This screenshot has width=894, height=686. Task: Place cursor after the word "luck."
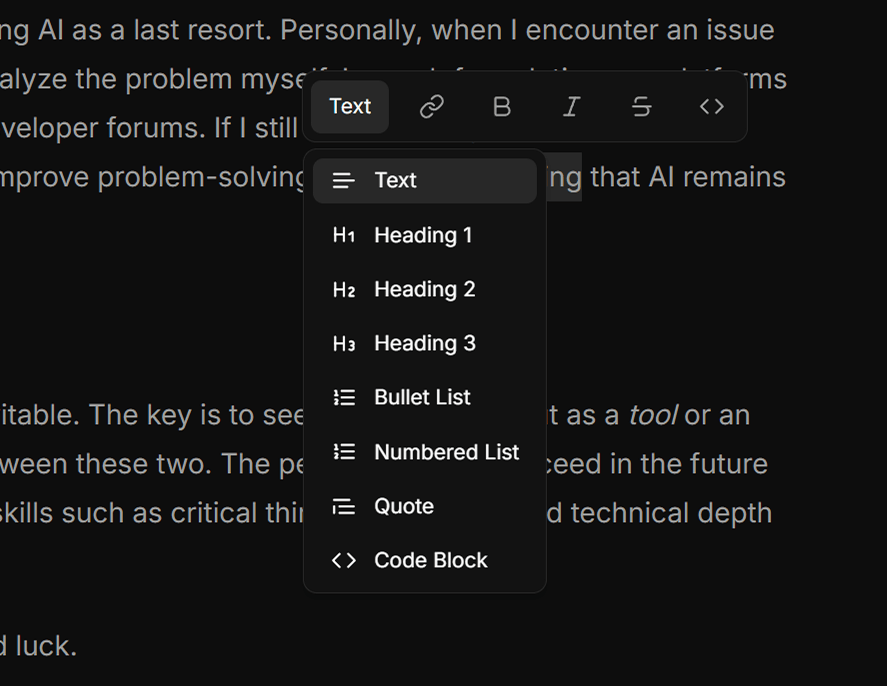point(78,646)
